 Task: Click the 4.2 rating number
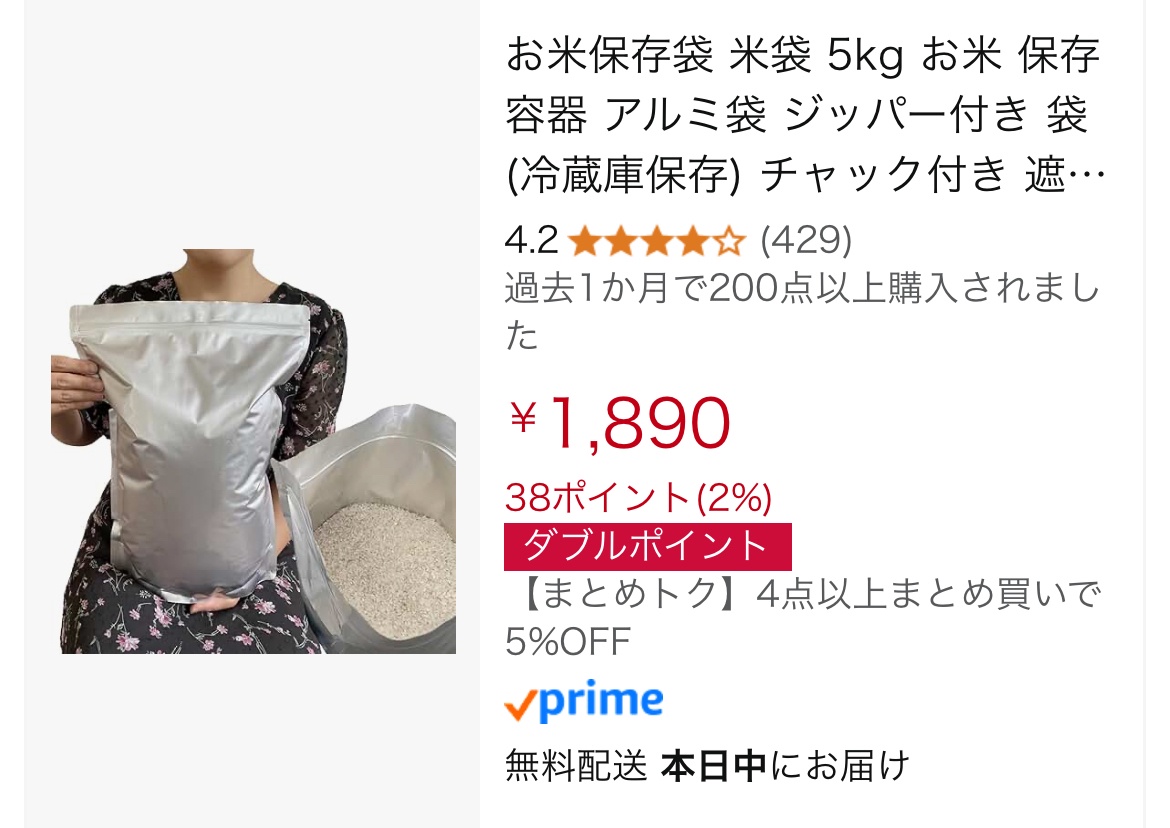click(531, 240)
